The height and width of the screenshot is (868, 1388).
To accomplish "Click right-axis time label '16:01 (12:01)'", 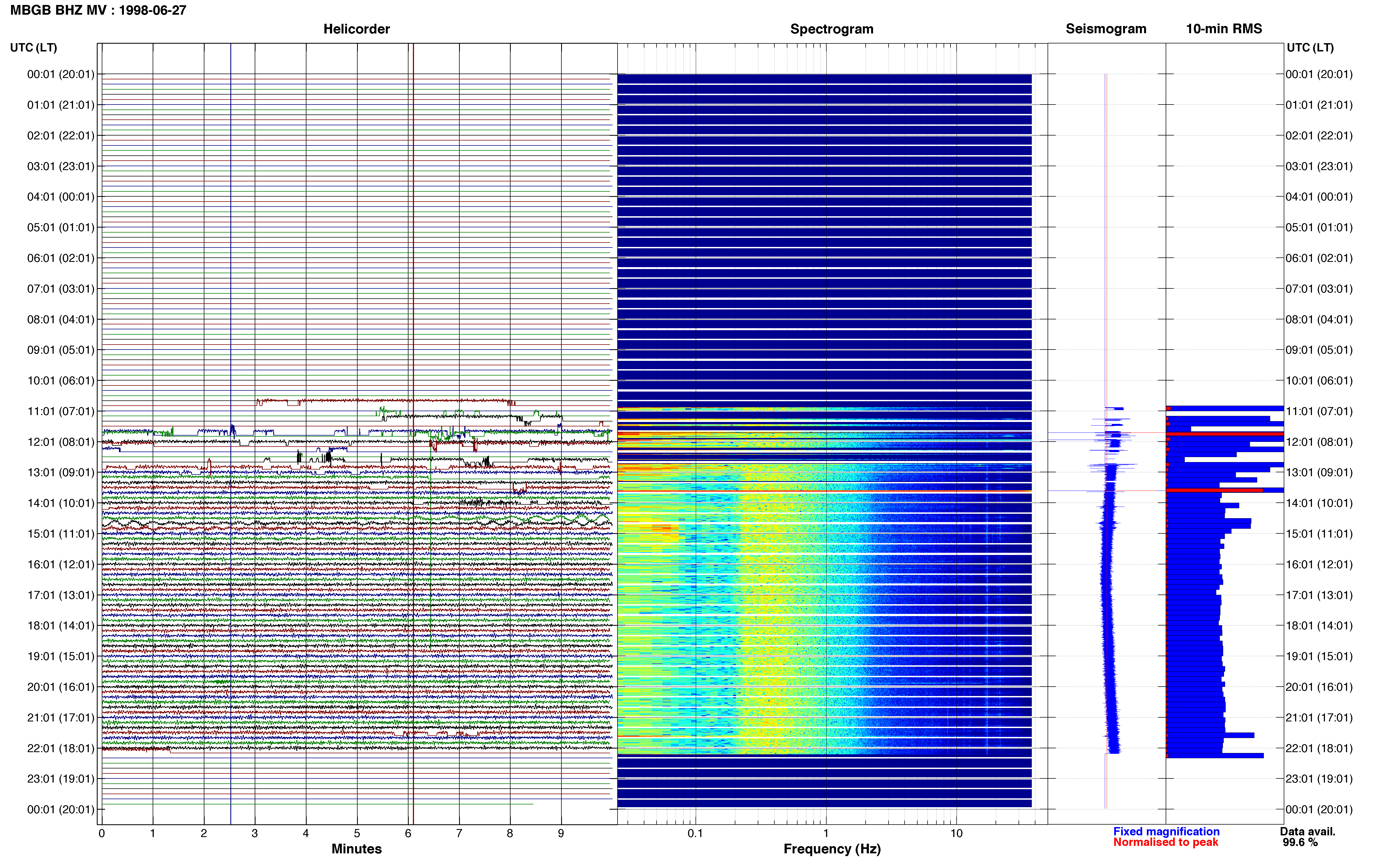I will tap(1319, 564).
